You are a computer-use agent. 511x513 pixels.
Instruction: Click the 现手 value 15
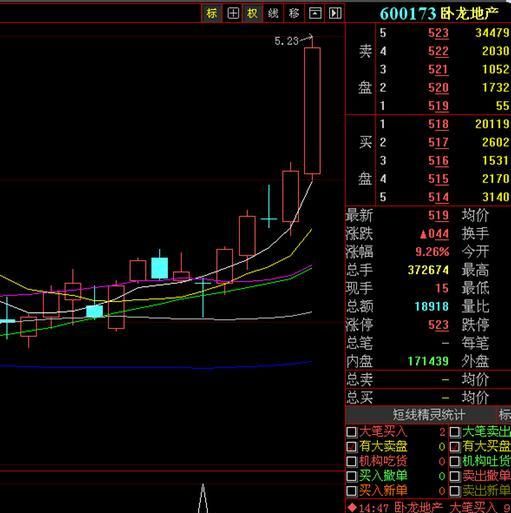point(442,288)
